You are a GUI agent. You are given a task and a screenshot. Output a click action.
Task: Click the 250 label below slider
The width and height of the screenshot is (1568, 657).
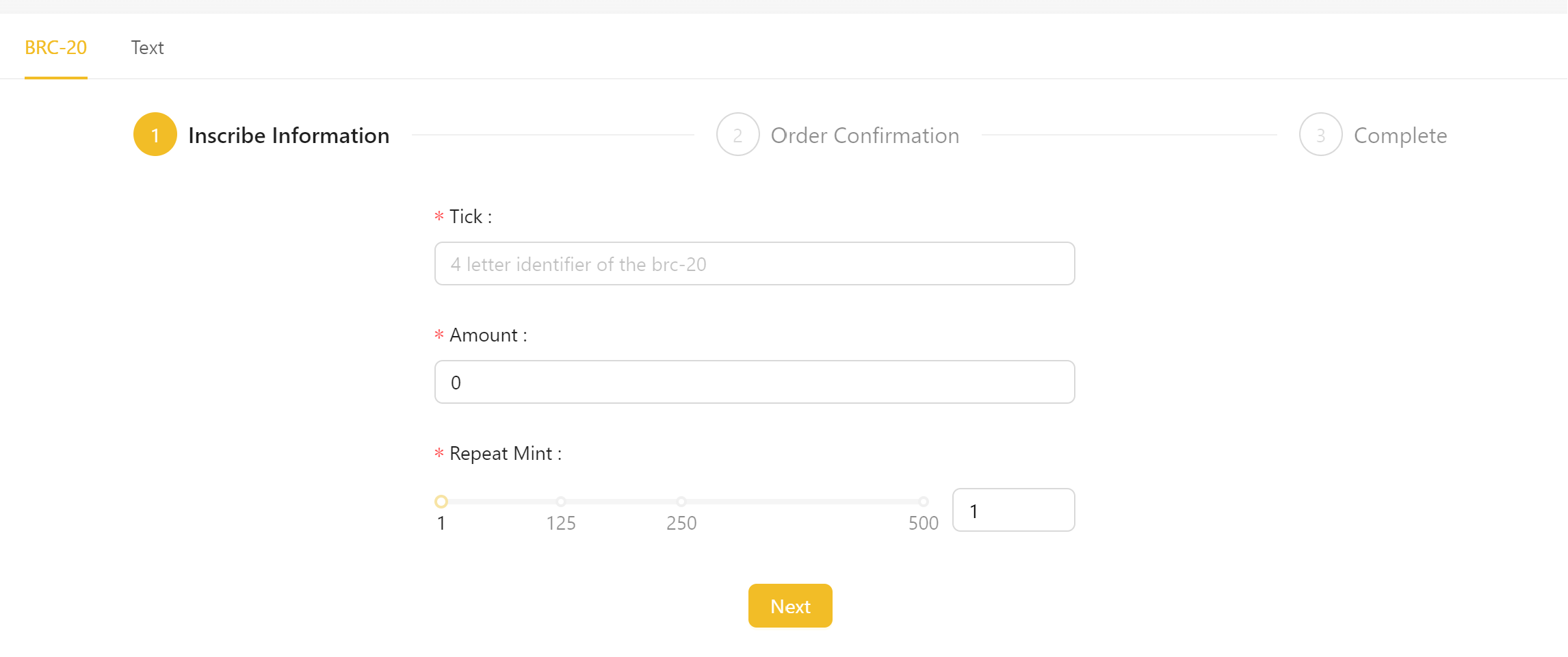(681, 524)
